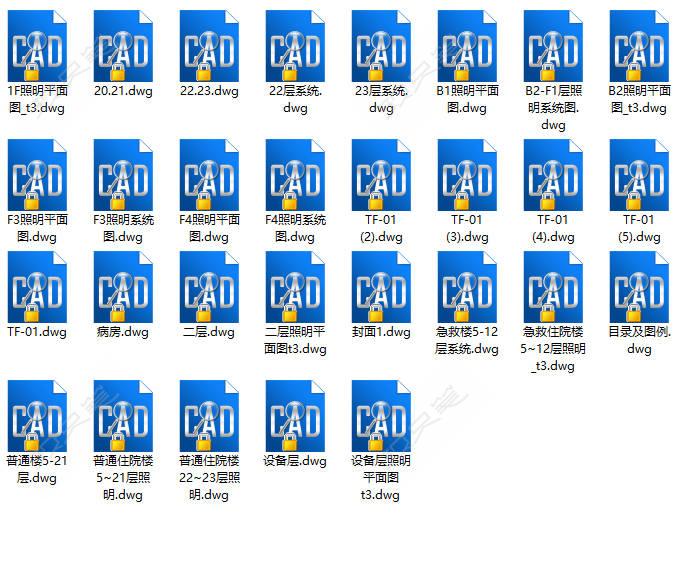Viewport: 682px width, 580px height.
Task: Select the B1照明平面图.dwg icon
Action: point(467,46)
